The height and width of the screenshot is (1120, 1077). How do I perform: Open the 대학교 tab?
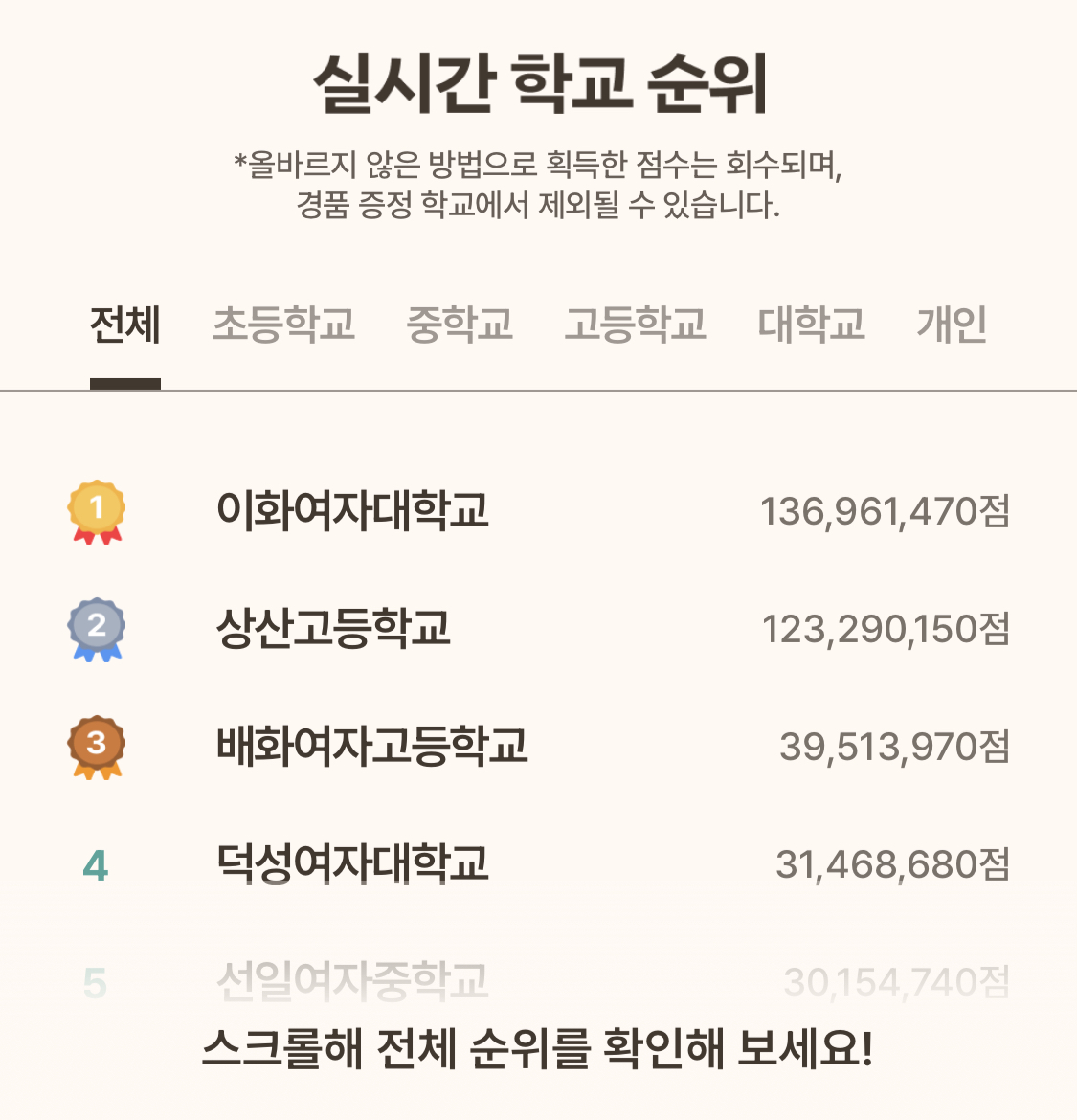[811, 325]
